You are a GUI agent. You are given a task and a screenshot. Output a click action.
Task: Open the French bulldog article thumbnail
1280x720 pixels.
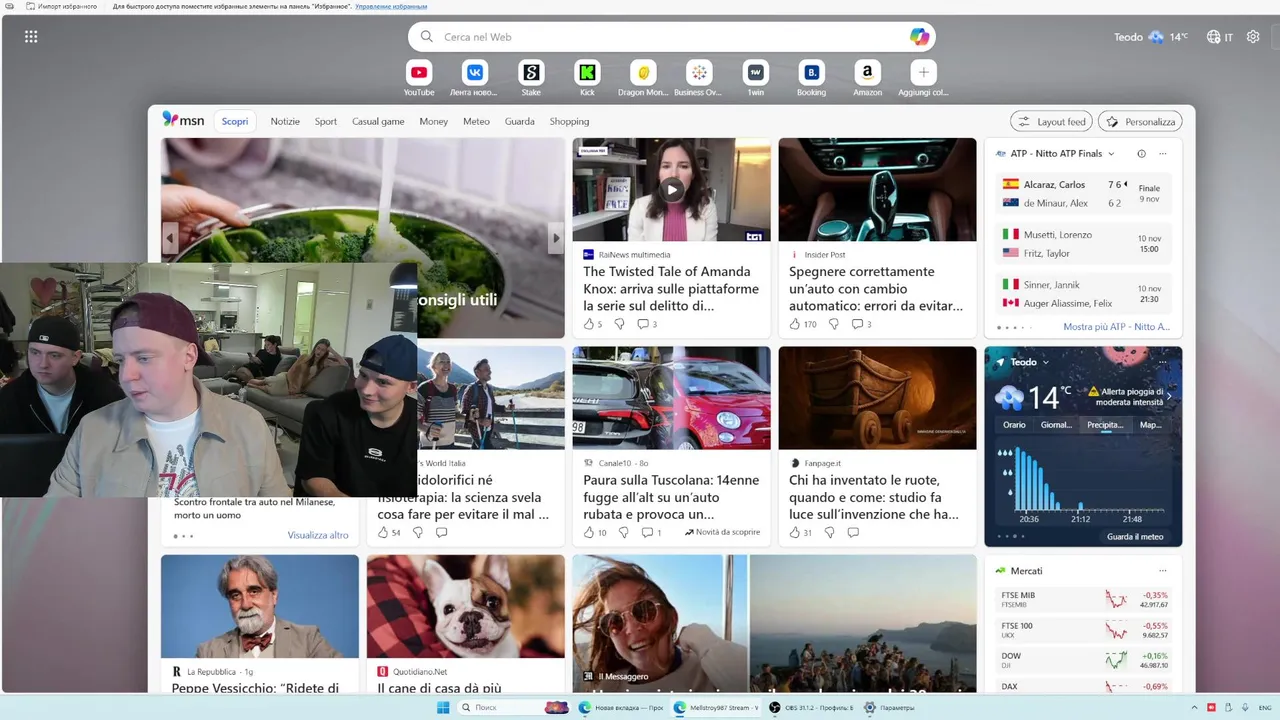pos(465,606)
